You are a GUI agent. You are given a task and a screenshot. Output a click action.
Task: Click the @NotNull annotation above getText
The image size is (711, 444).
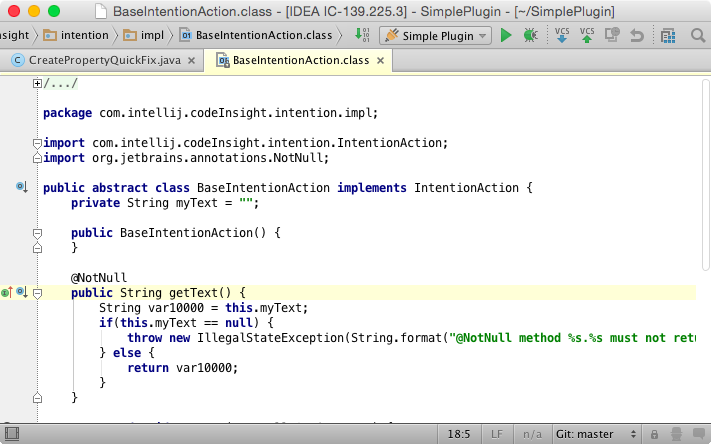(99, 278)
